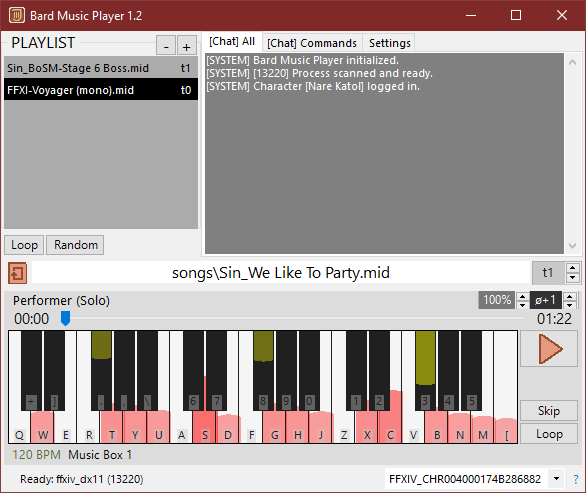Remove song with the minus playlist button
This screenshot has height=493, width=586.
166,46
